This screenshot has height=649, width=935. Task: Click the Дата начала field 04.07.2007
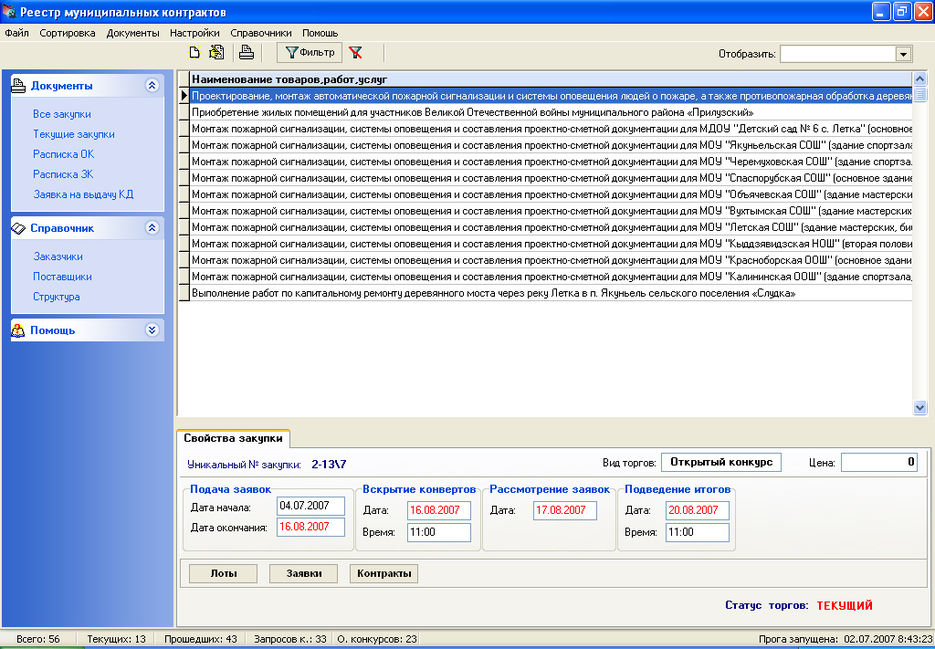(311, 506)
